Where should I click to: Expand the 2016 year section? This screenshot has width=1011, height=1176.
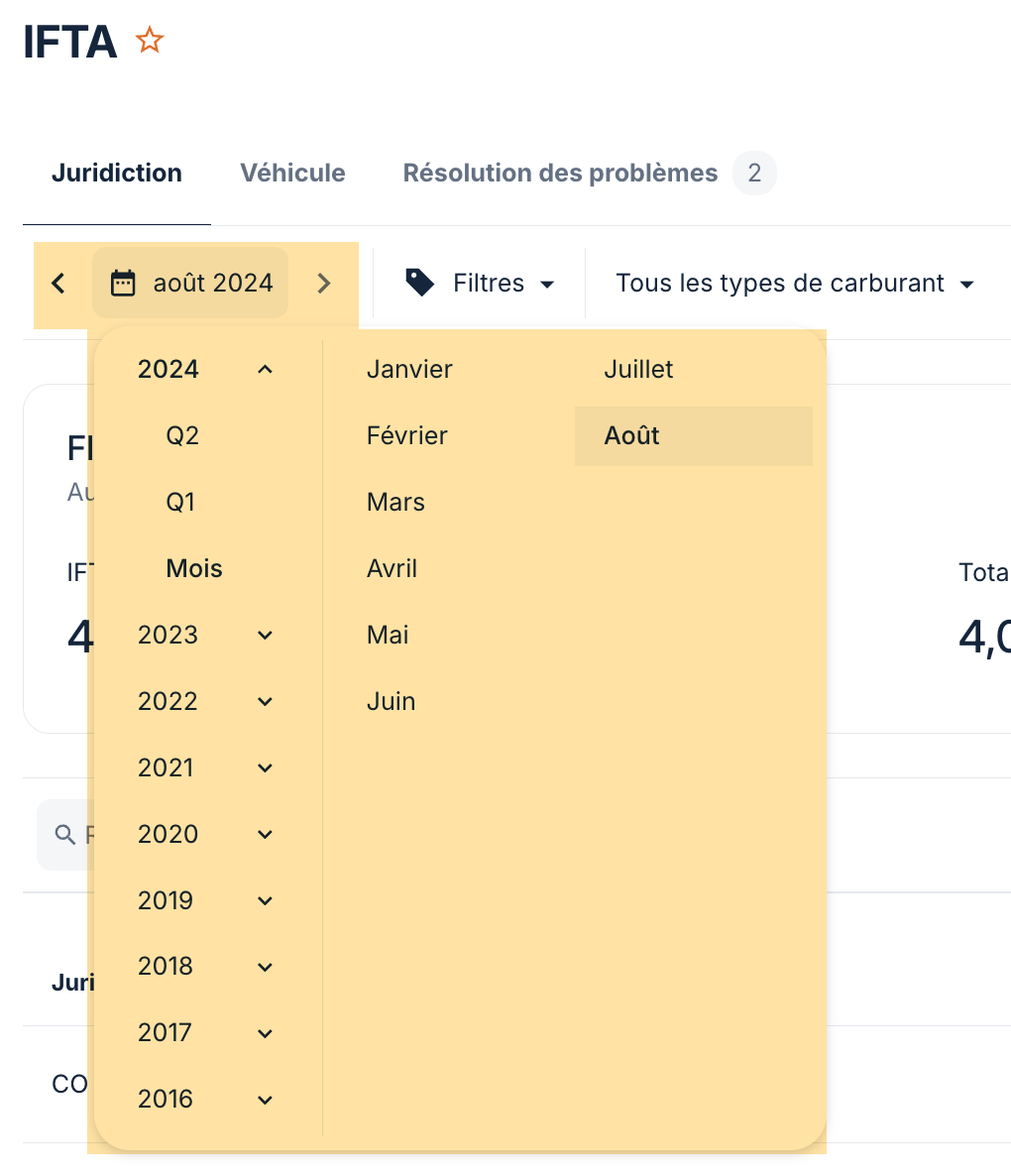(265, 1100)
